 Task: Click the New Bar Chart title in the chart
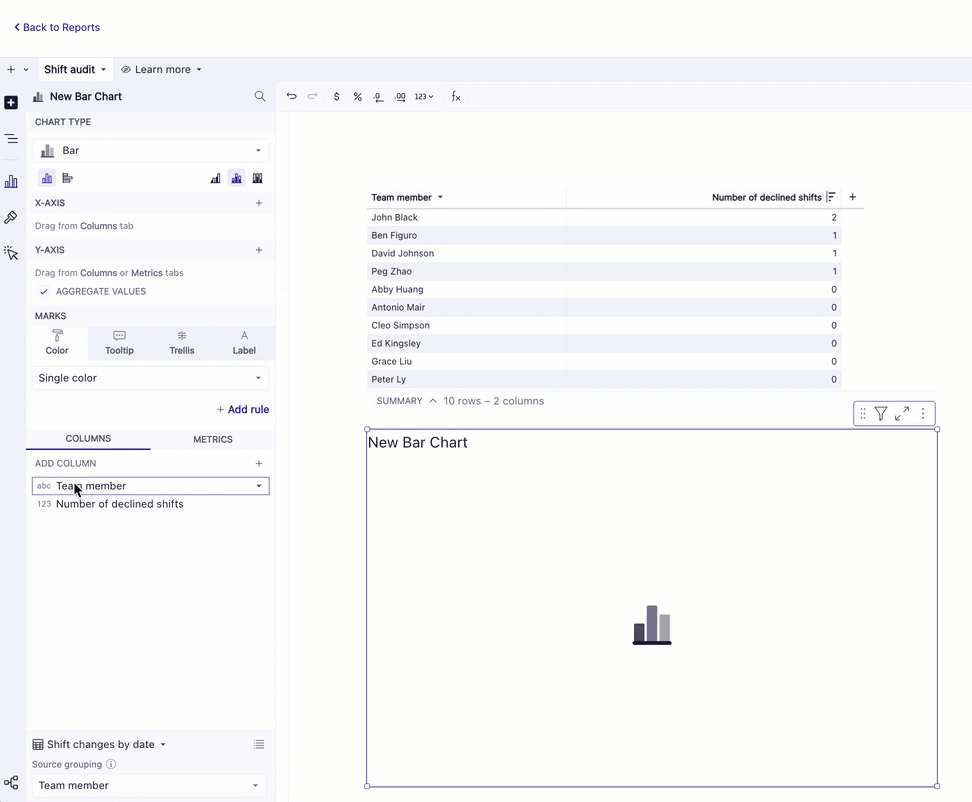418,443
